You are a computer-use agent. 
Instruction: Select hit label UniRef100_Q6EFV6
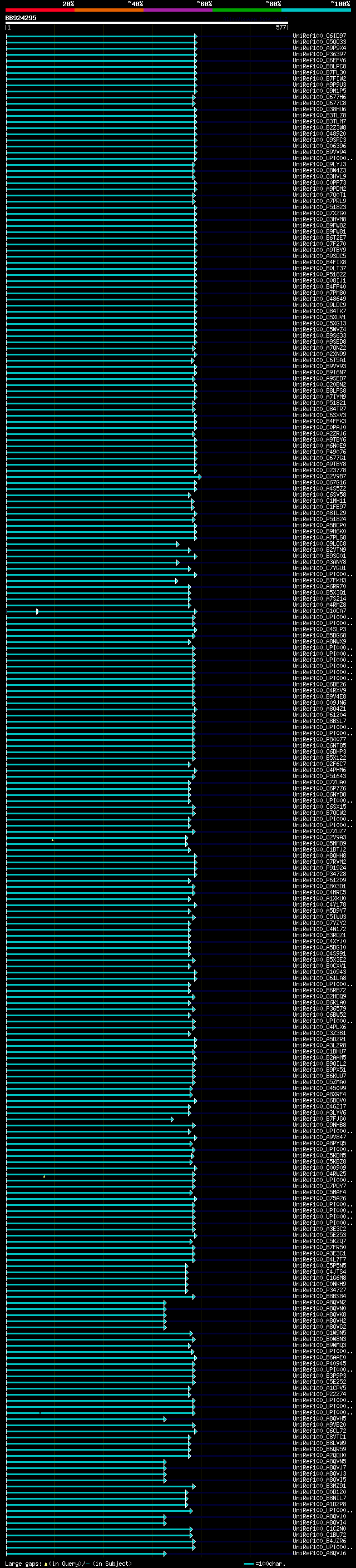pyautogui.click(x=319, y=60)
